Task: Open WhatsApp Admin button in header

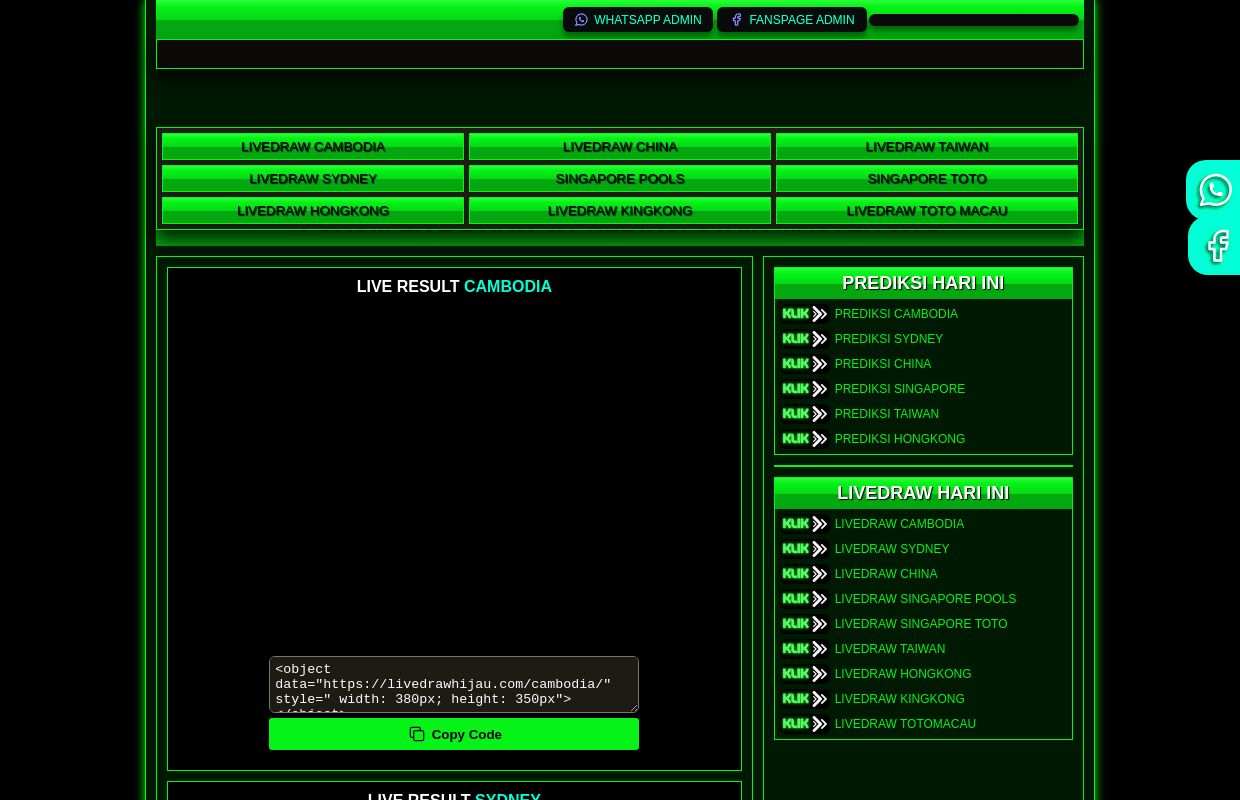Action: pos(638,20)
